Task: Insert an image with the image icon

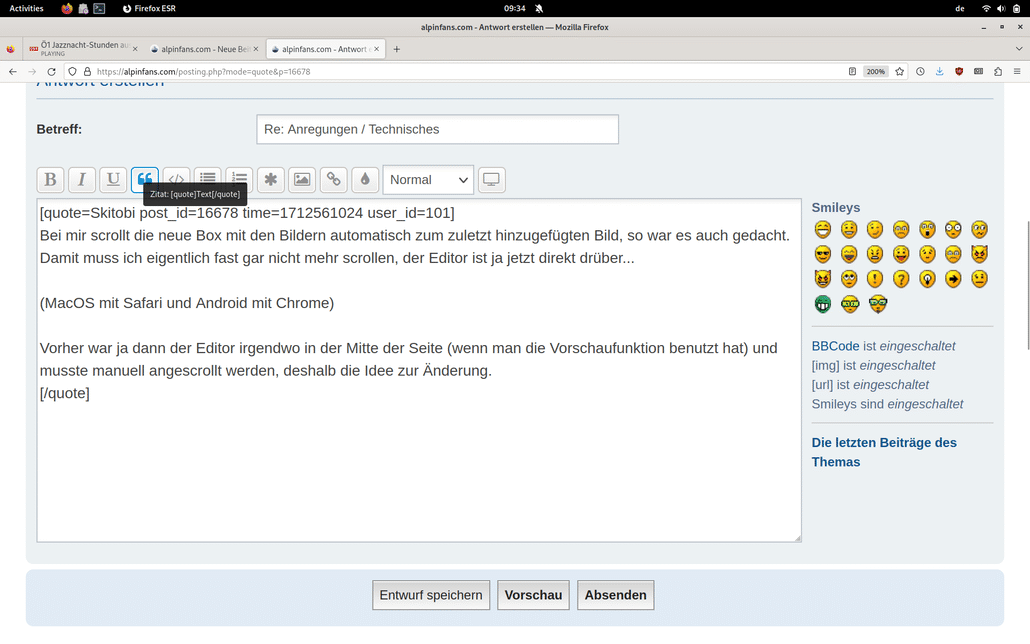Action: [302, 179]
